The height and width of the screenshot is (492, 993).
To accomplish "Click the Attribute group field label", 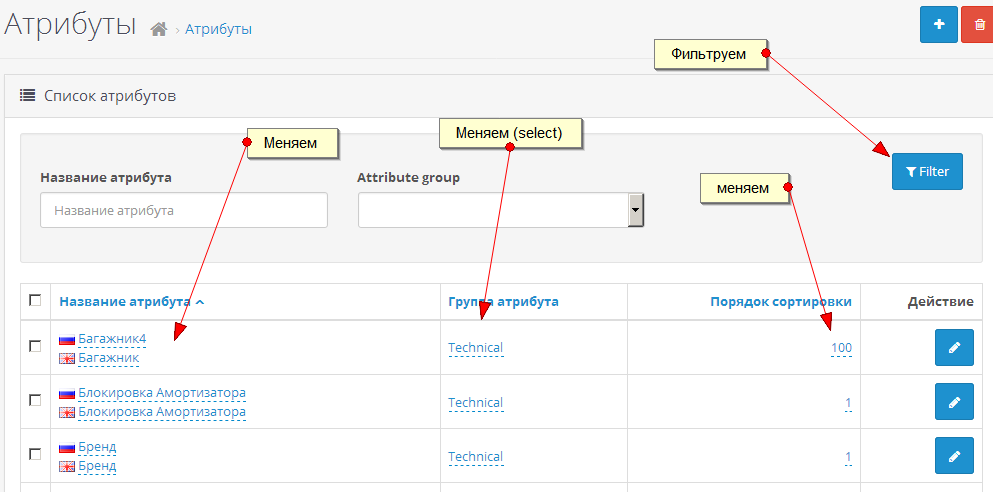I will pos(408,178).
